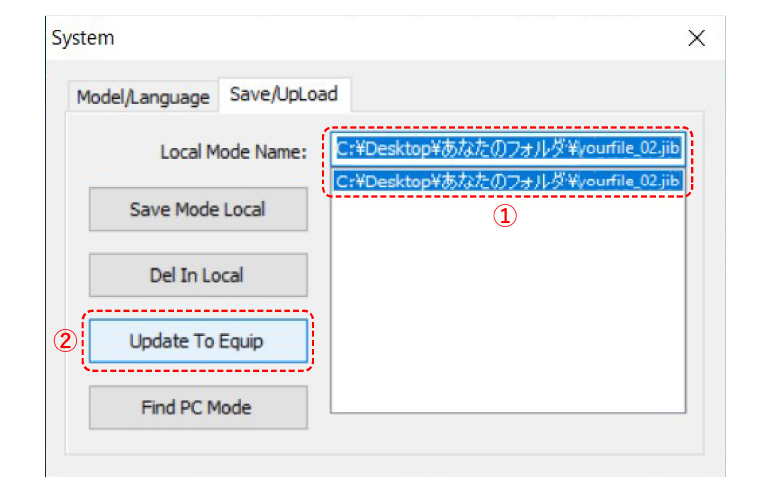Open model and language settings tab
This screenshot has width=768, height=493.
point(143,97)
